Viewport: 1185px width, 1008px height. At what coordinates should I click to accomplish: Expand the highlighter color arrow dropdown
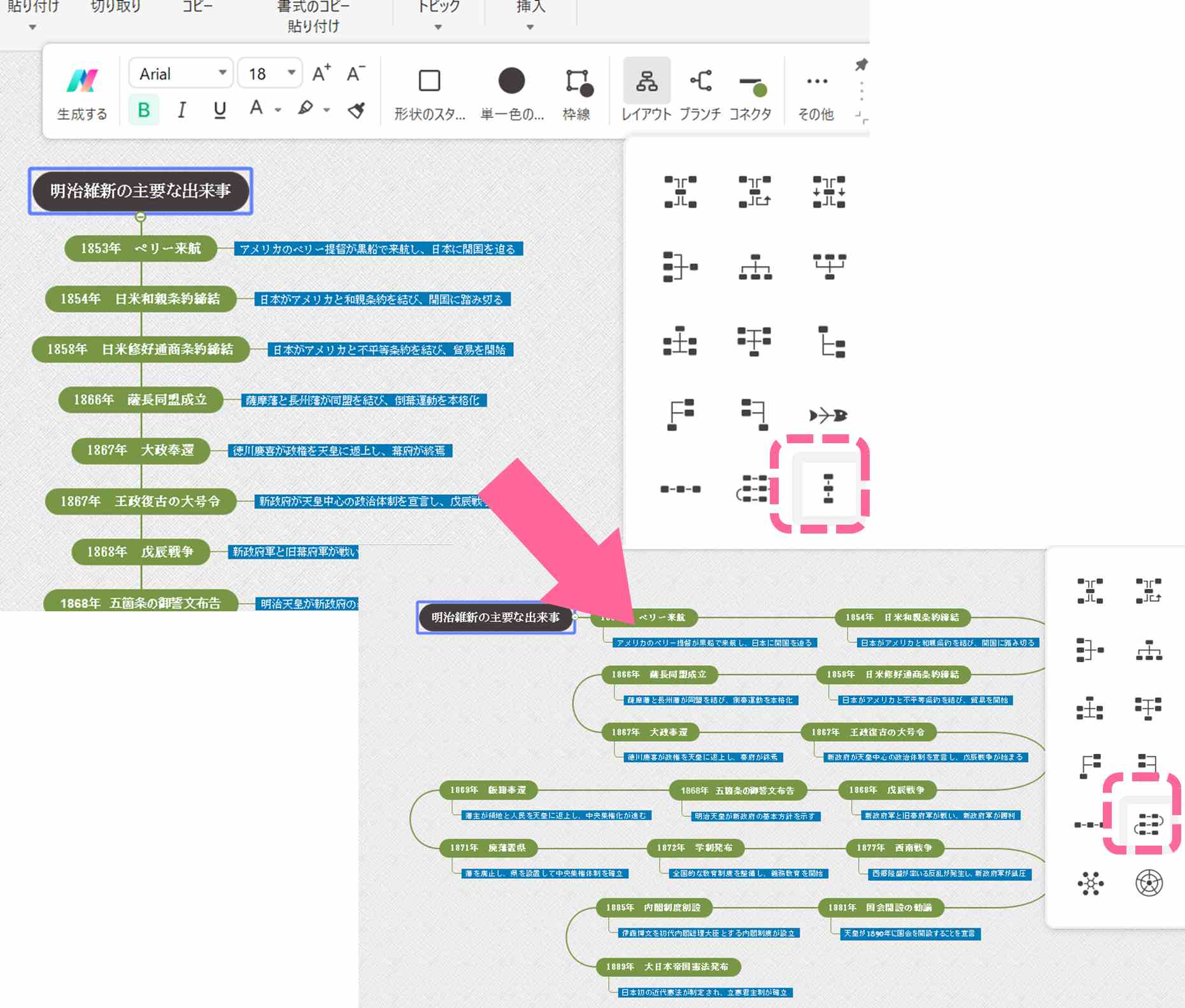[x=327, y=110]
